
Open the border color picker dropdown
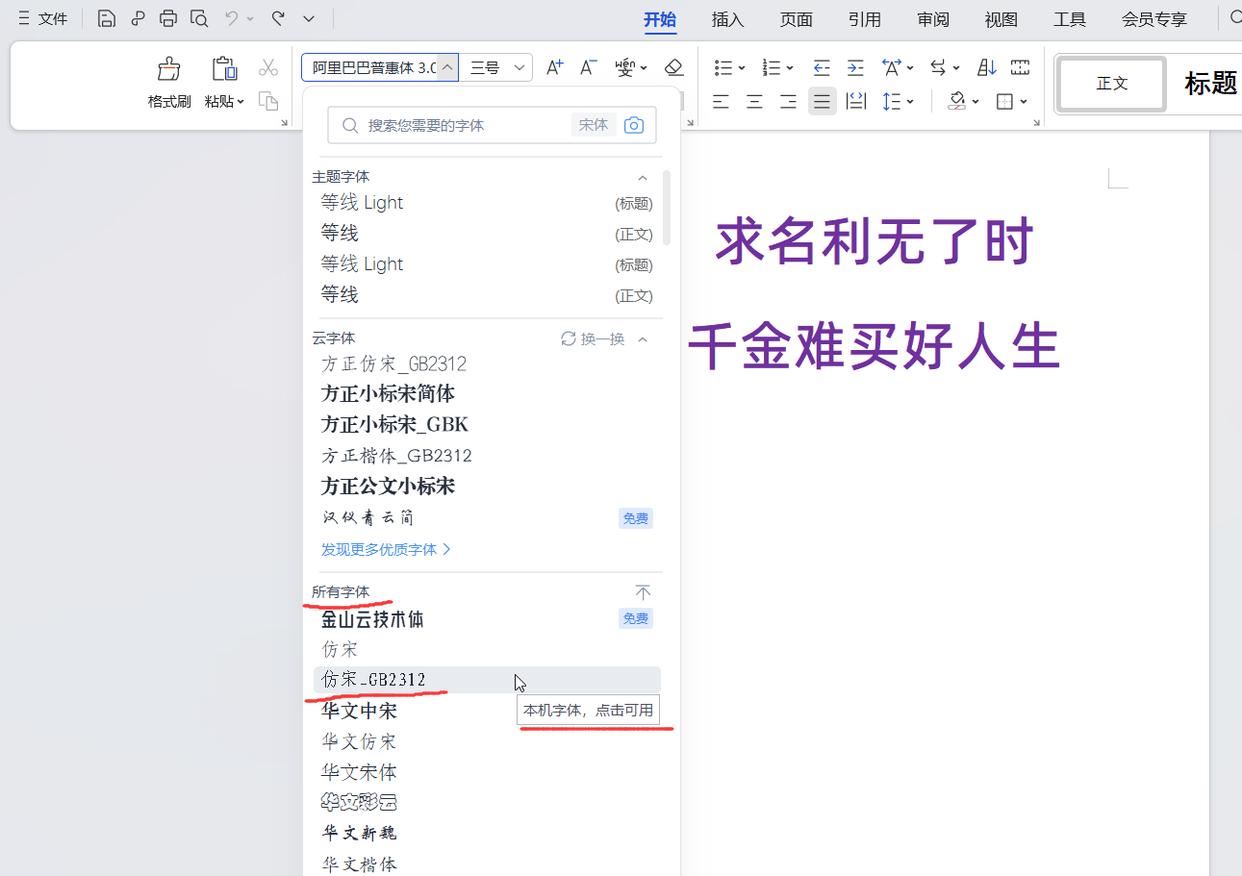pyautogui.click(x=1022, y=101)
